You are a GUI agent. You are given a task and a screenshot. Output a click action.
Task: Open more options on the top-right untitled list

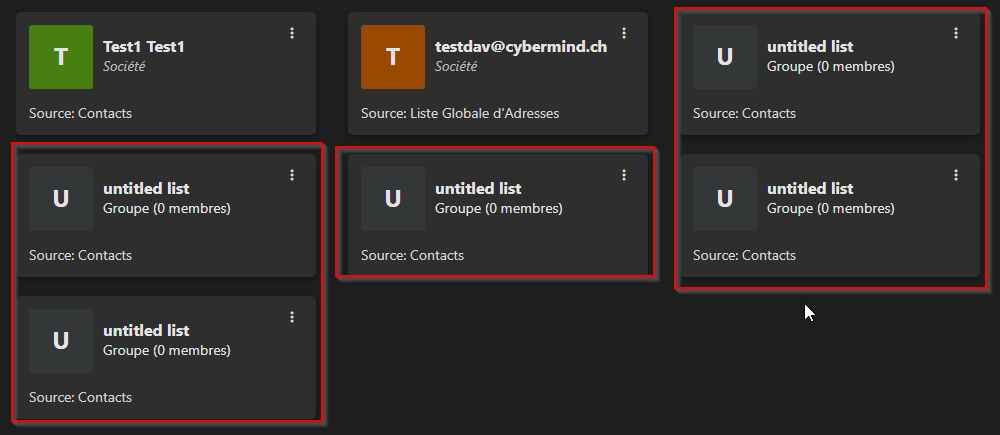(956, 33)
